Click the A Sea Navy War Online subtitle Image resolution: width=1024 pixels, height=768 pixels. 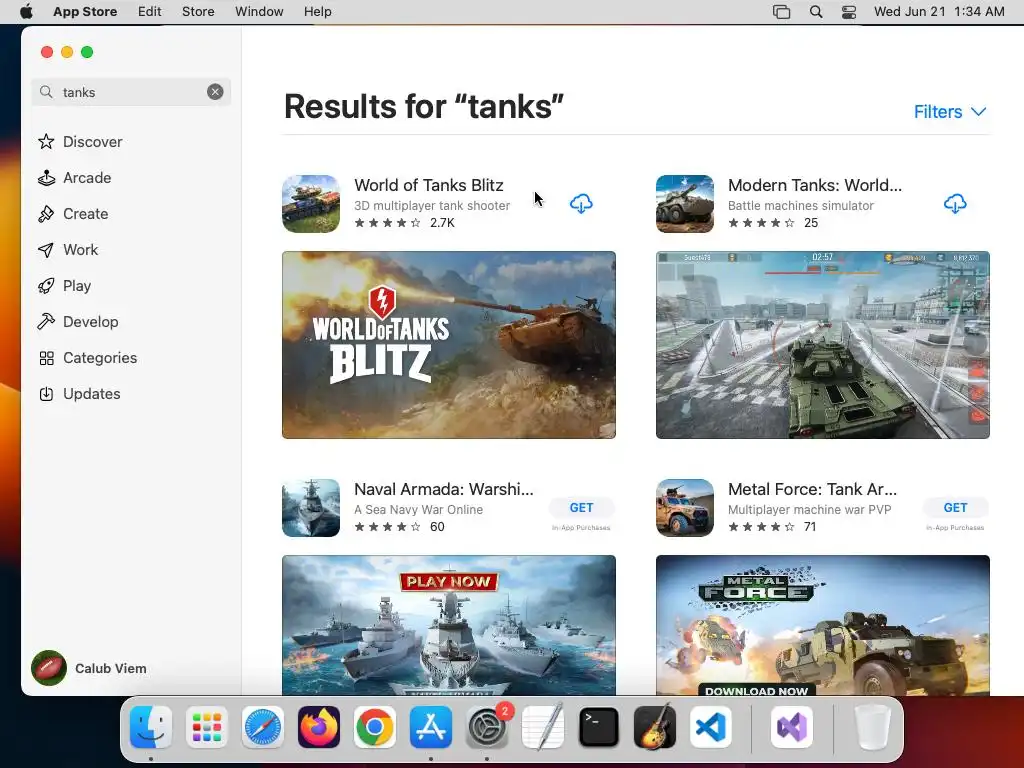tap(419, 509)
